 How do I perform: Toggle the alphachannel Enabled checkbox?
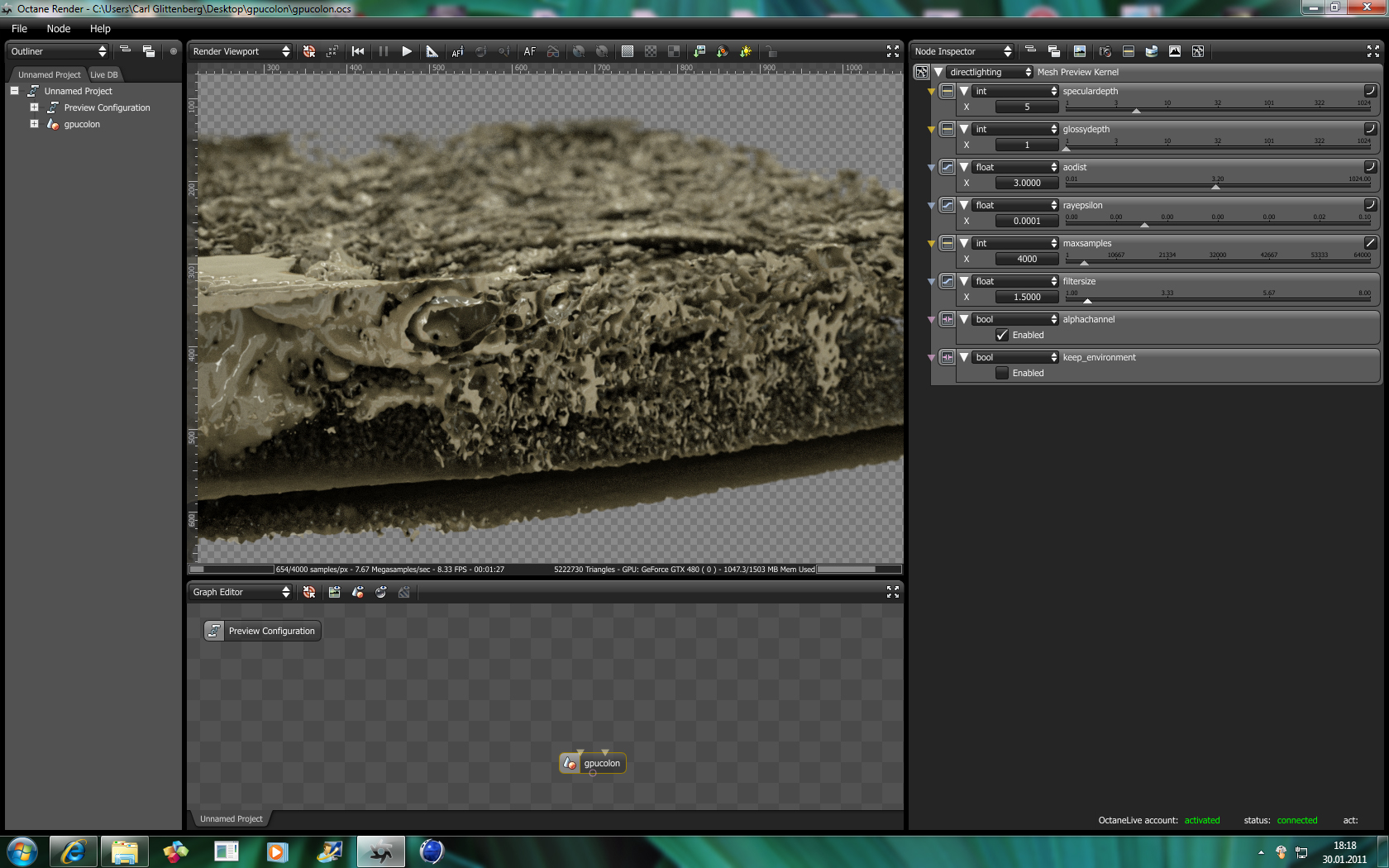1002,335
